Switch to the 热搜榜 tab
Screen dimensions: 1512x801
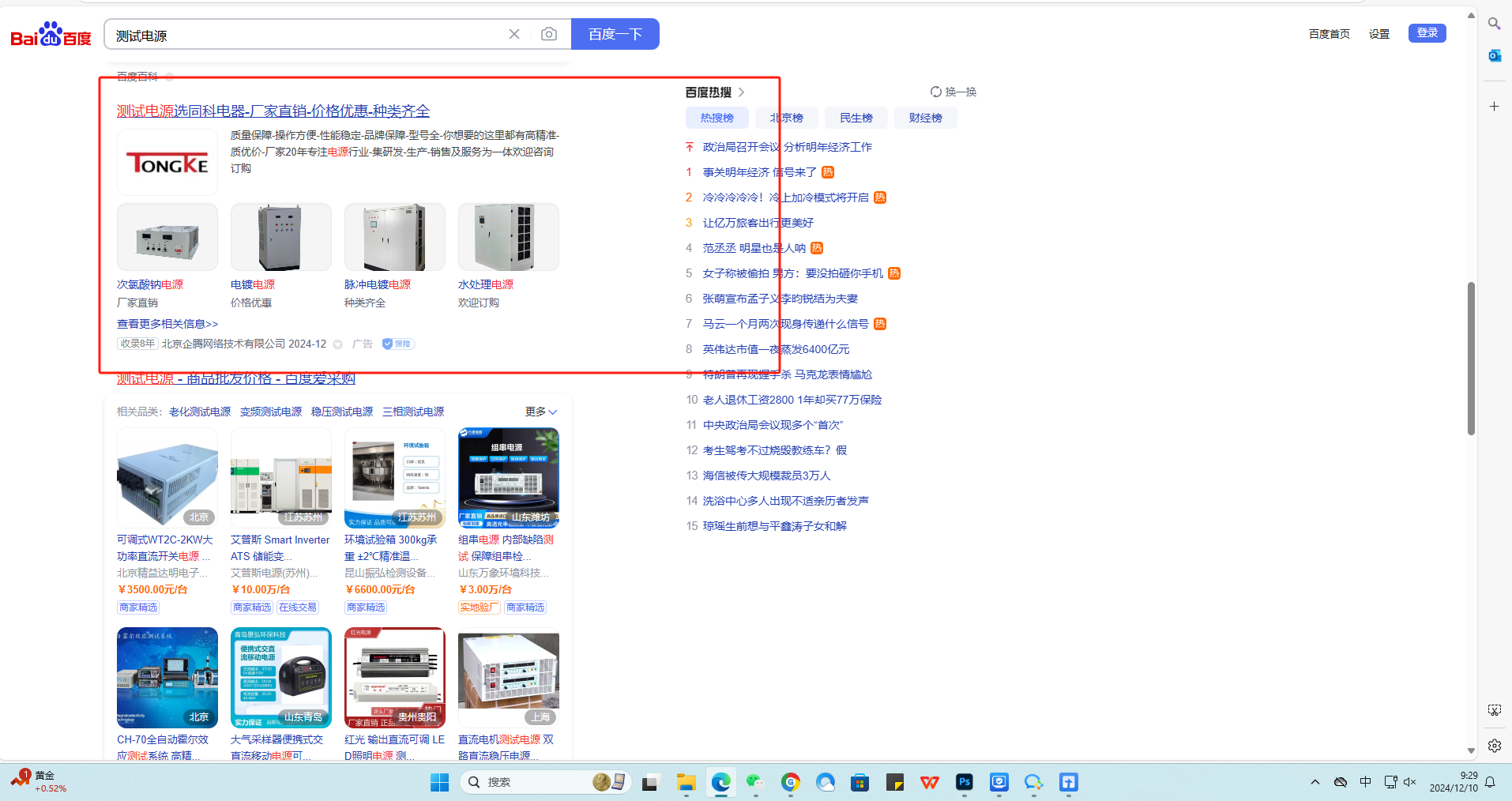(x=717, y=118)
